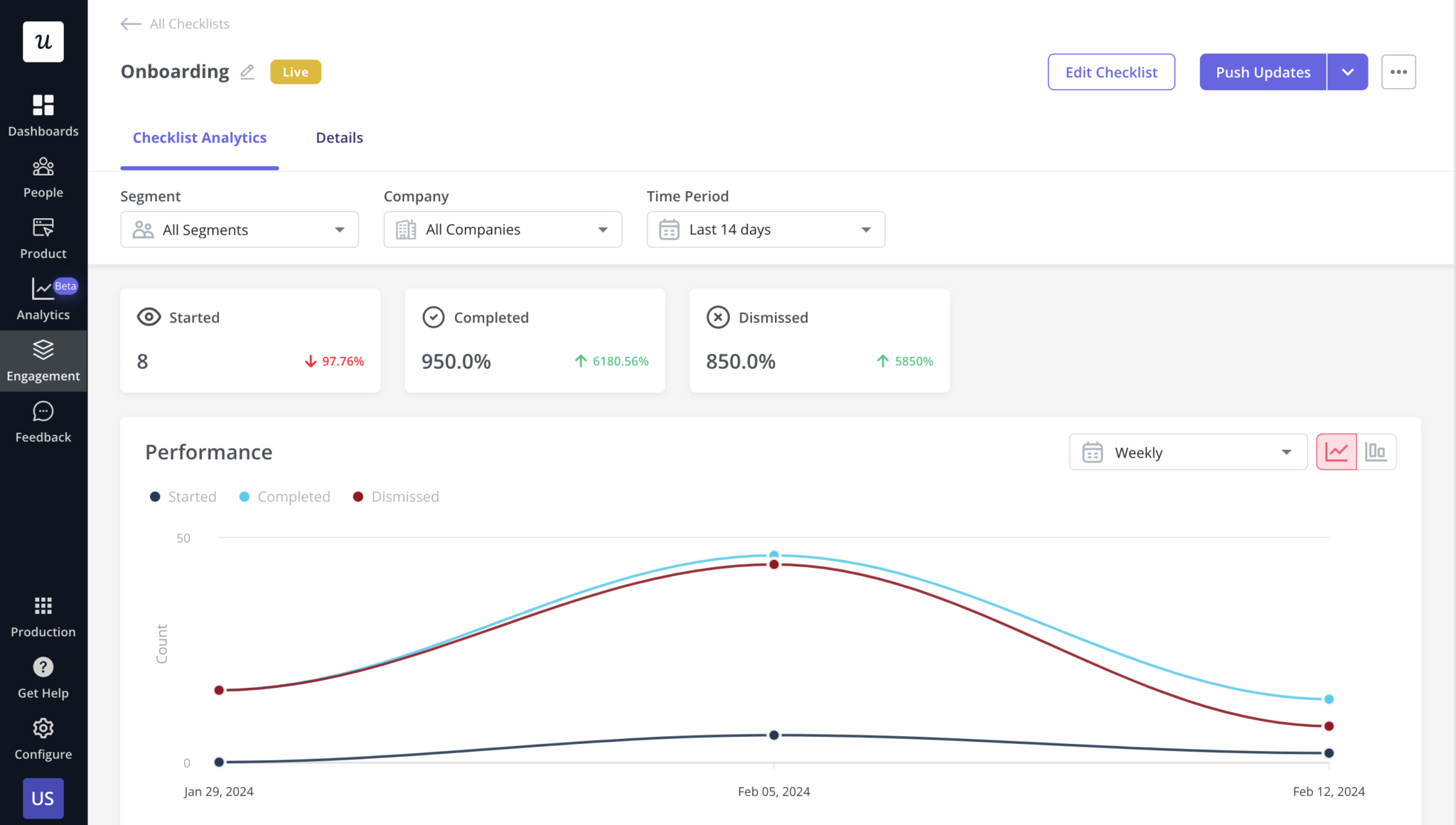Open the Dashboards section
Screen dimensions: 1456x825
43,115
